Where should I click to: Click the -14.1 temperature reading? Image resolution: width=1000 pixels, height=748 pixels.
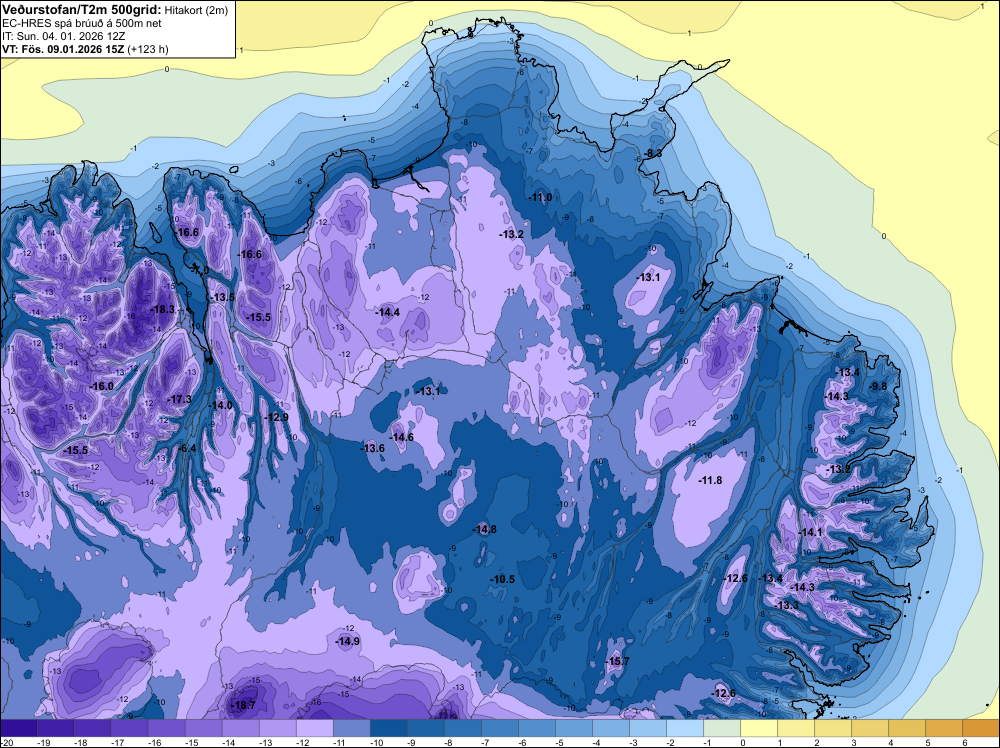pos(811,532)
